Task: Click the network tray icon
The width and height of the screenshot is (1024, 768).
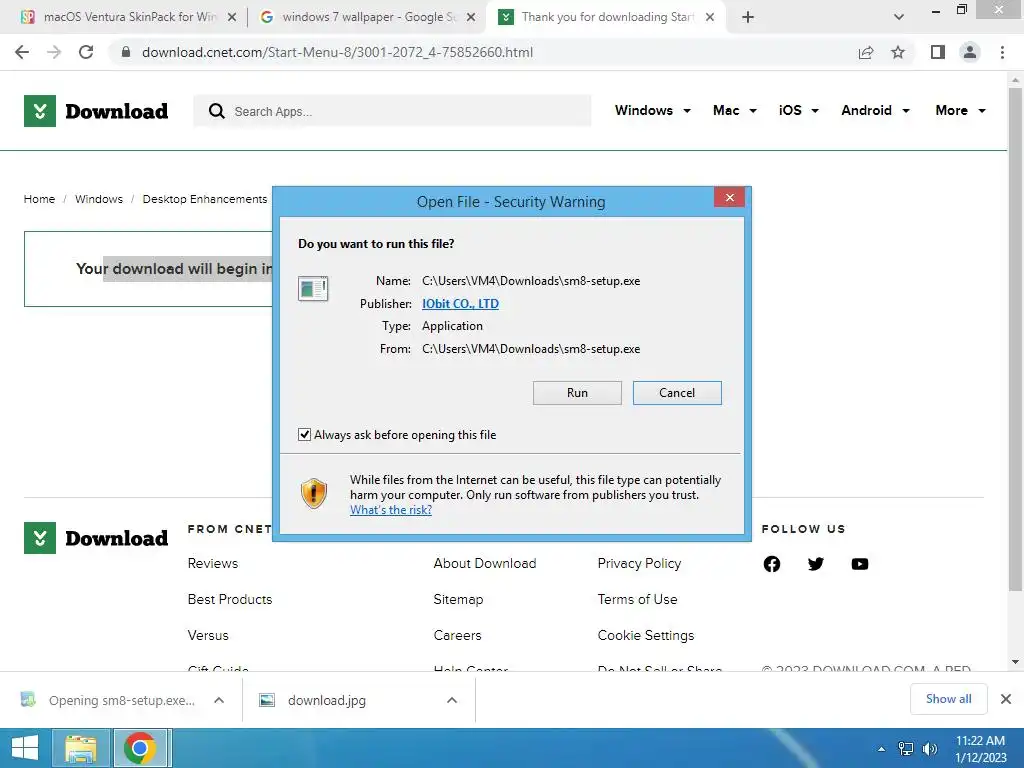Action: click(906, 749)
